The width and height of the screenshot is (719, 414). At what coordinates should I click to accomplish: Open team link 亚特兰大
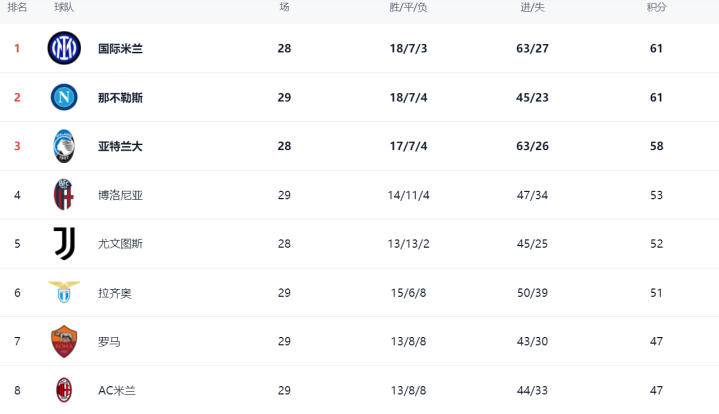(x=120, y=146)
